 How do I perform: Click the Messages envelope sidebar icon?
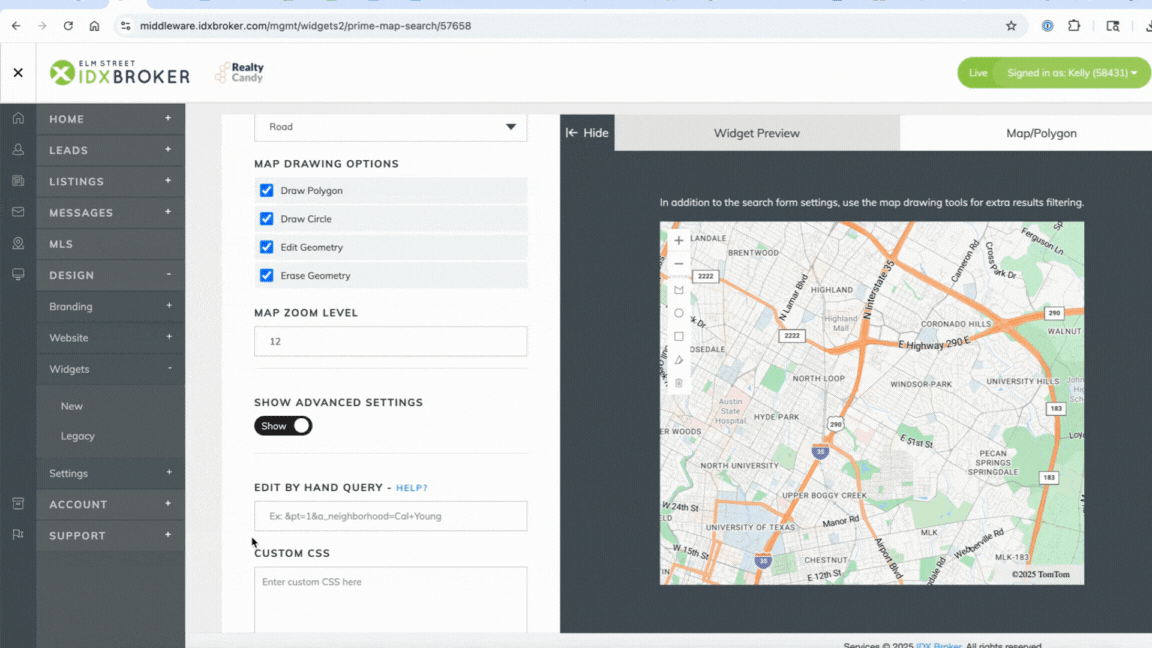click(18, 212)
